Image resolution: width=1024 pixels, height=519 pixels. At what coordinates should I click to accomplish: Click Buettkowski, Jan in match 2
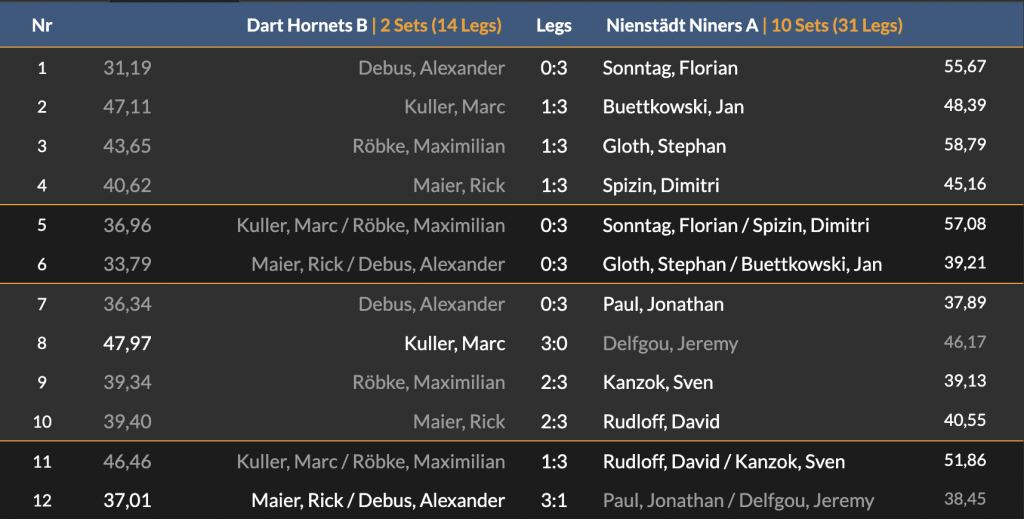click(673, 107)
